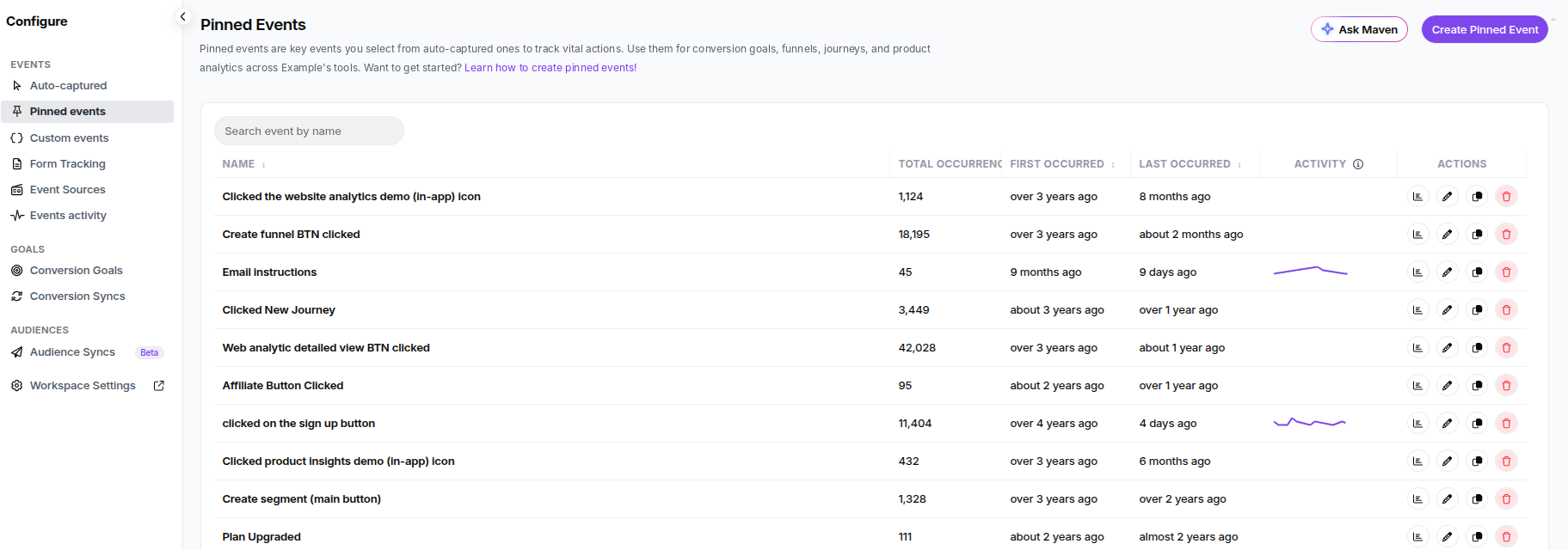View analytics chart for Web analytic detailed view row
The width and height of the screenshot is (1568, 550).
(1418, 348)
